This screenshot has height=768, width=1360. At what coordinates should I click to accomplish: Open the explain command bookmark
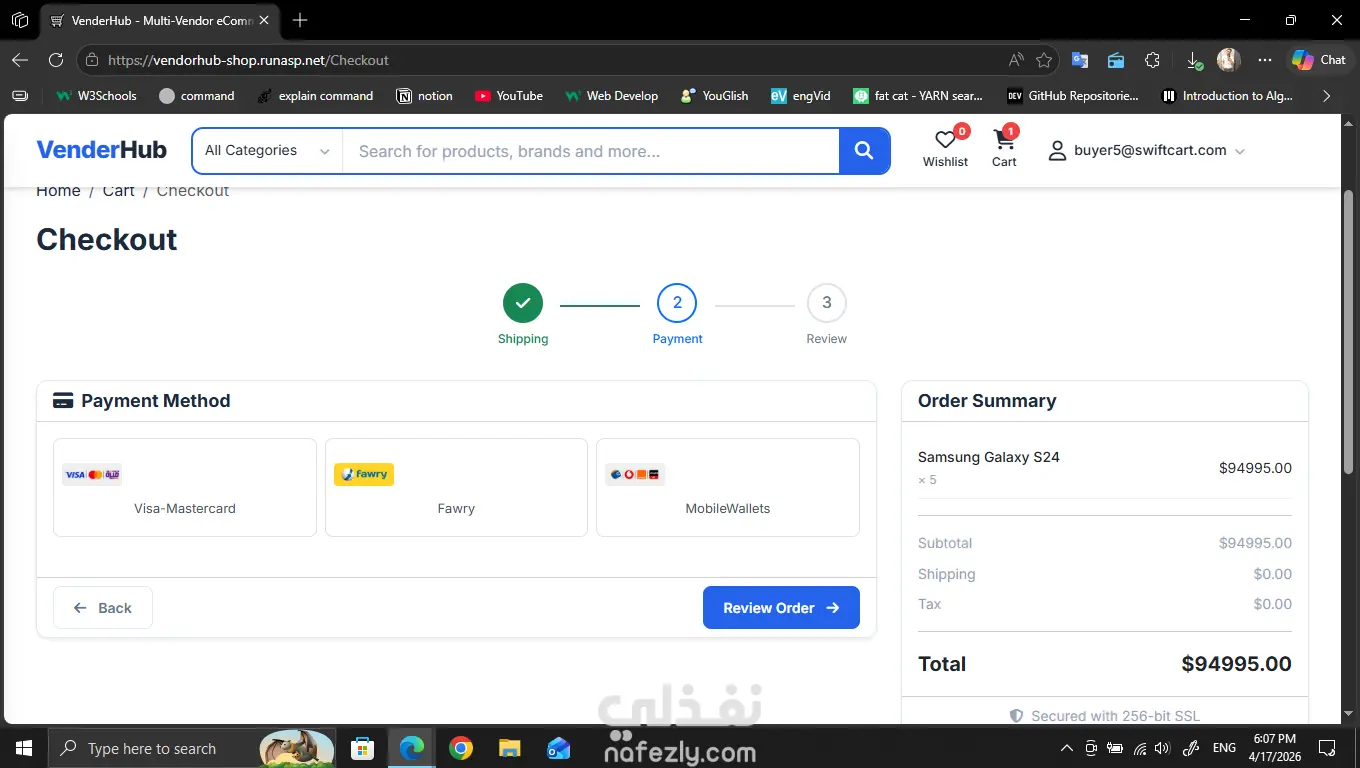coord(315,96)
